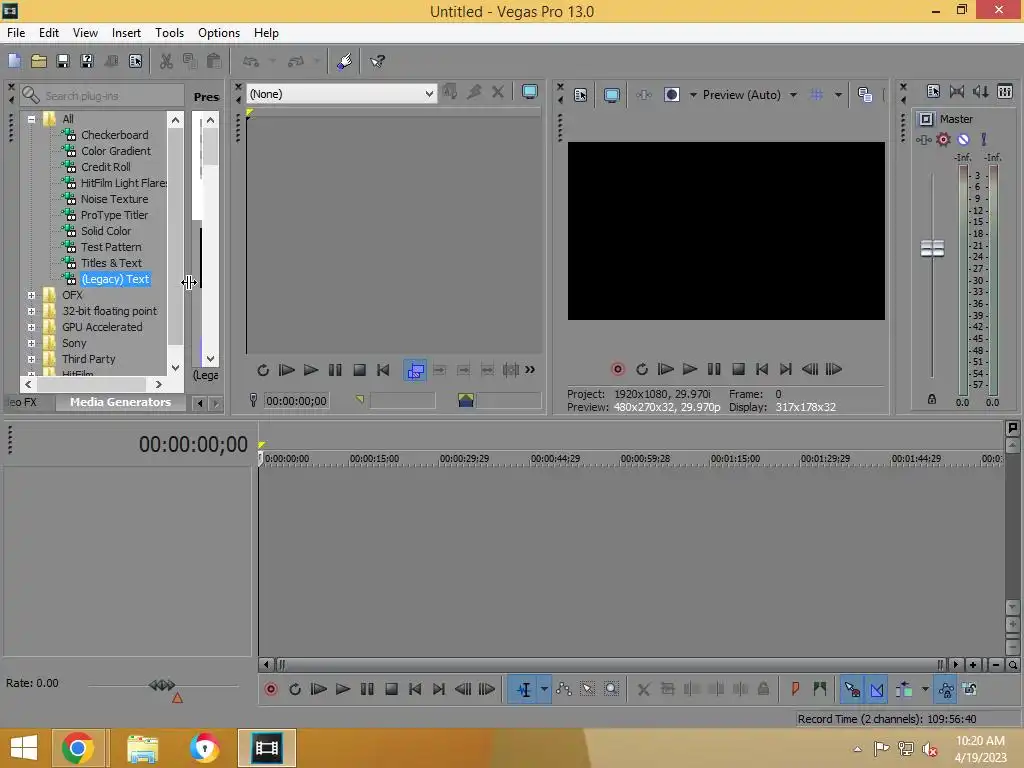Open Normal Edit tool dropdown arrow
Screen dimensions: 1024x768
tap(544, 689)
